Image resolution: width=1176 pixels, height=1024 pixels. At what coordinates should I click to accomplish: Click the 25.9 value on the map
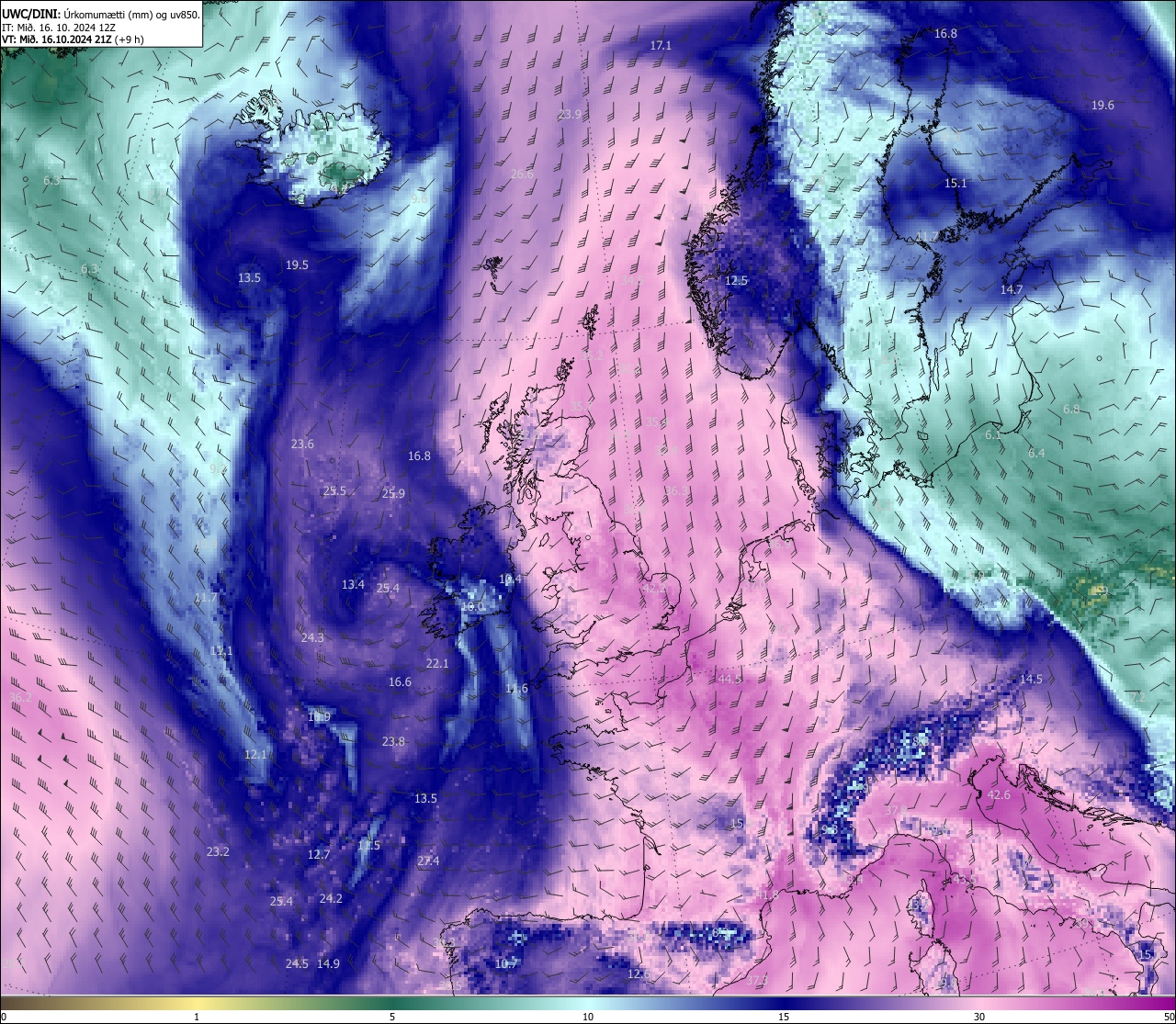coord(393,494)
